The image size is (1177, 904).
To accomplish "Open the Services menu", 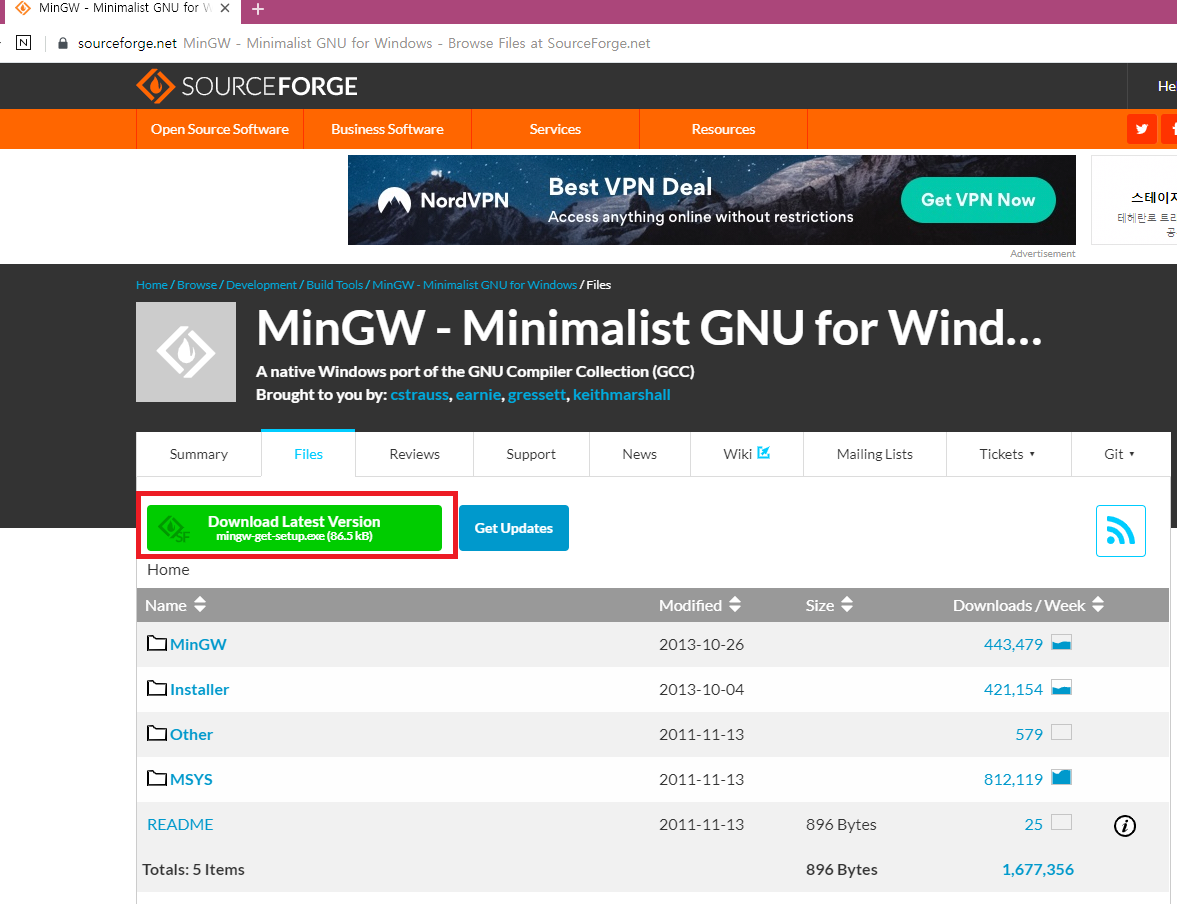I will point(555,129).
